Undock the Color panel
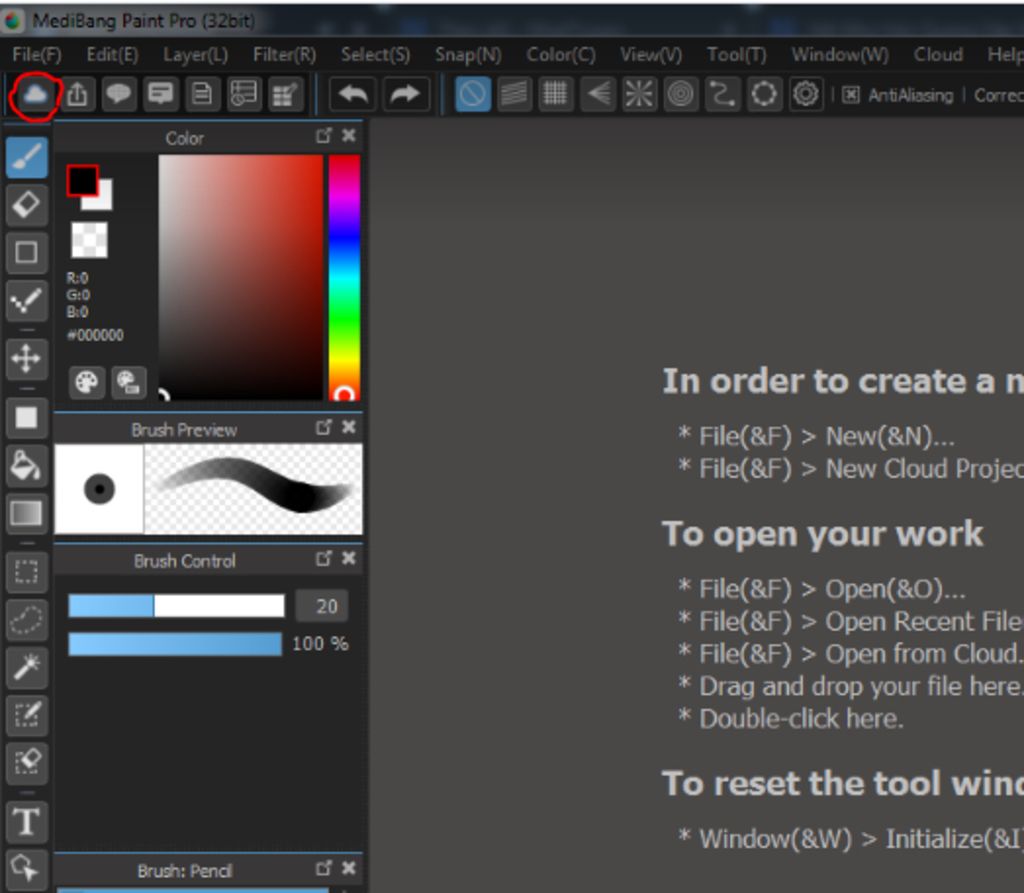Image resolution: width=1024 pixels, height=893 pixels. click(x=324, y=135)
